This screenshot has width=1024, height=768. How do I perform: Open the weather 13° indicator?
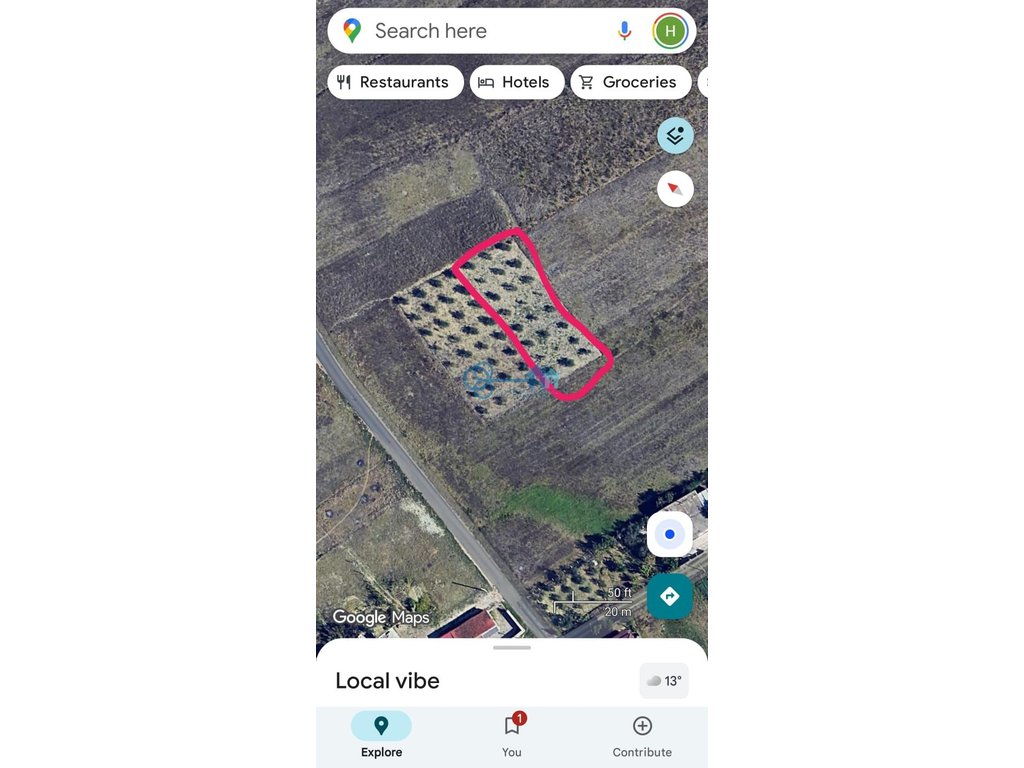(664, 681)
